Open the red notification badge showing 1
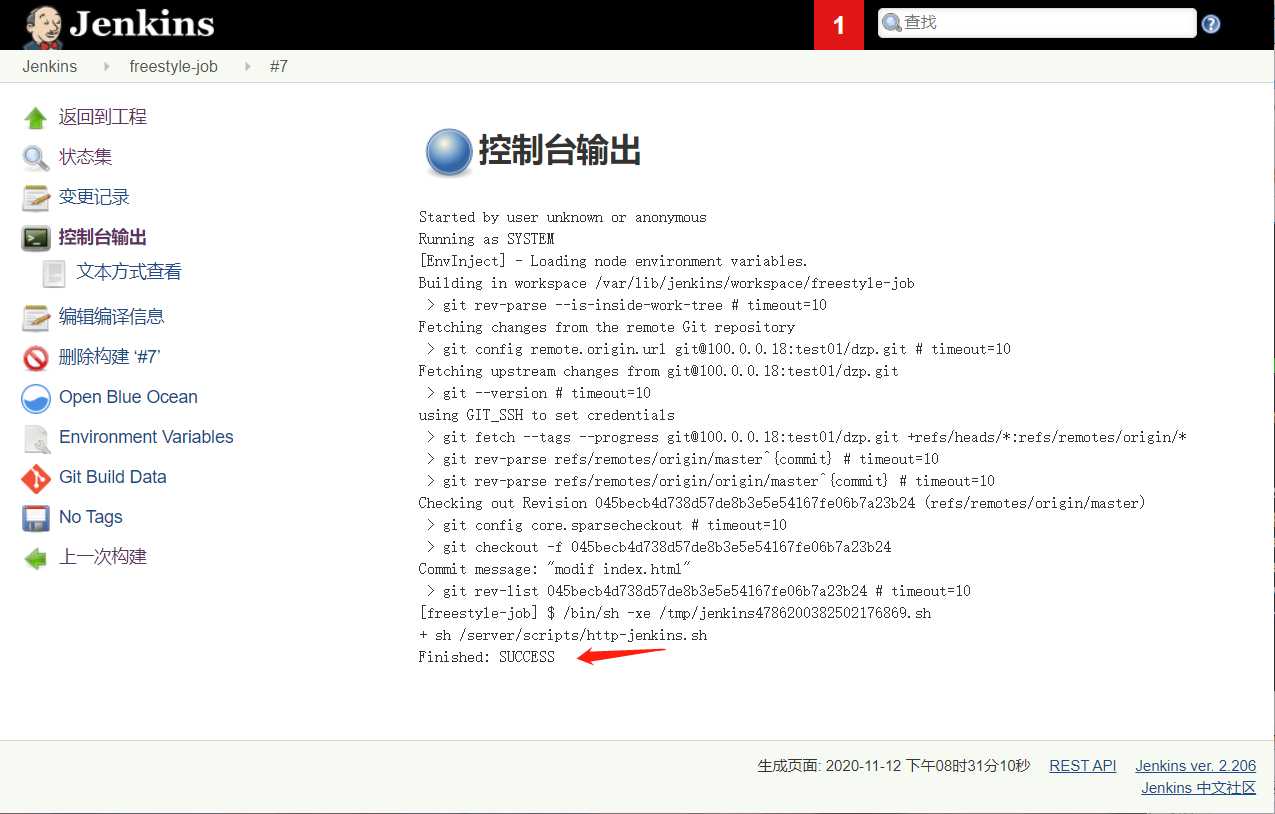This screenshot has height=814, width=1275. (839, 25)
